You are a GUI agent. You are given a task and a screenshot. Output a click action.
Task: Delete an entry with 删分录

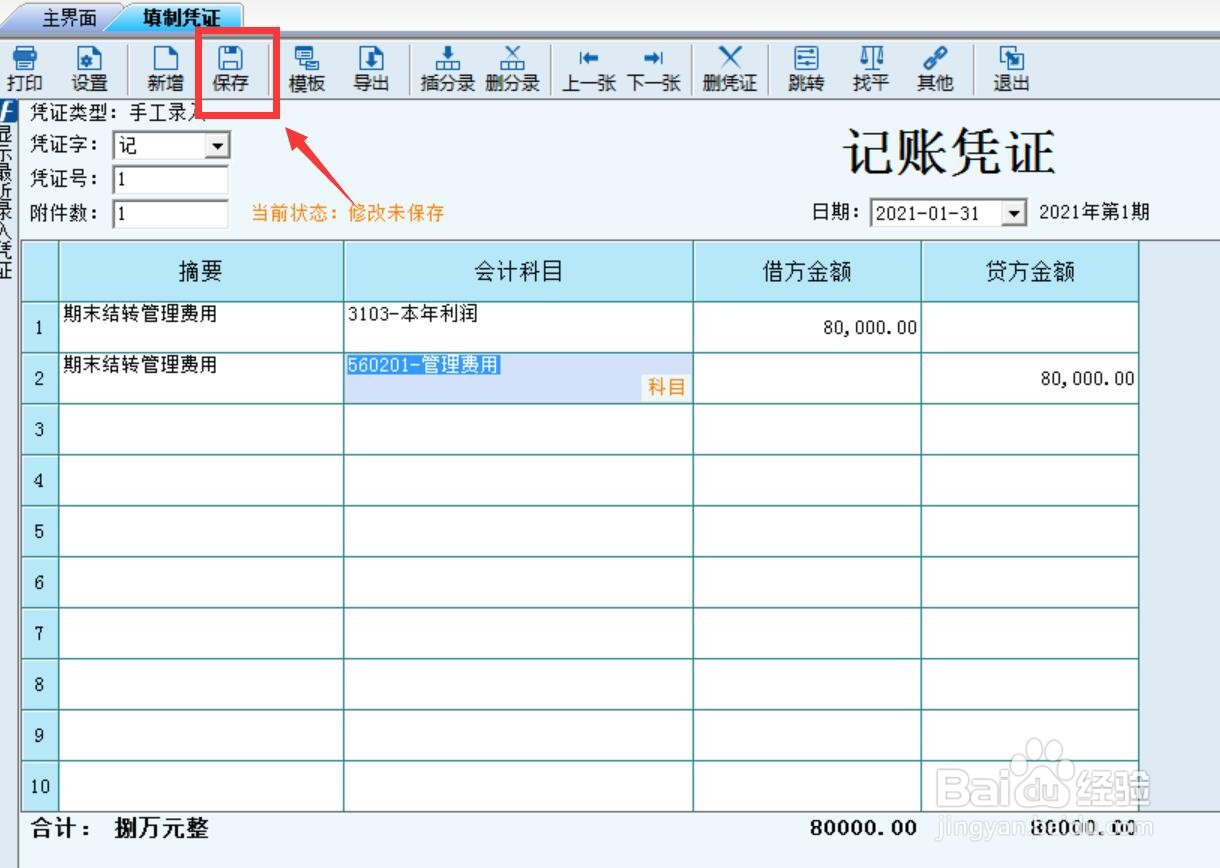point(512,69)
